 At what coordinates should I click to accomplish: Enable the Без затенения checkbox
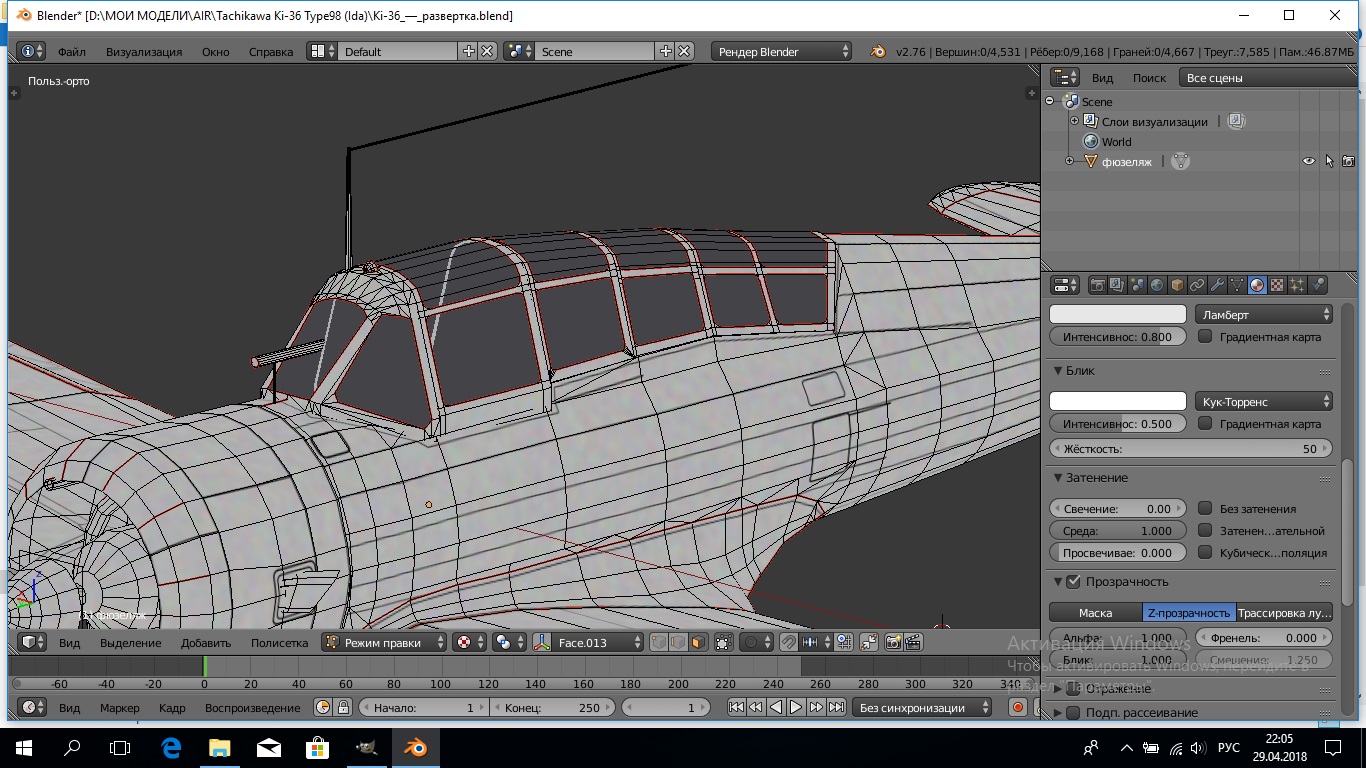[1205, 509]
